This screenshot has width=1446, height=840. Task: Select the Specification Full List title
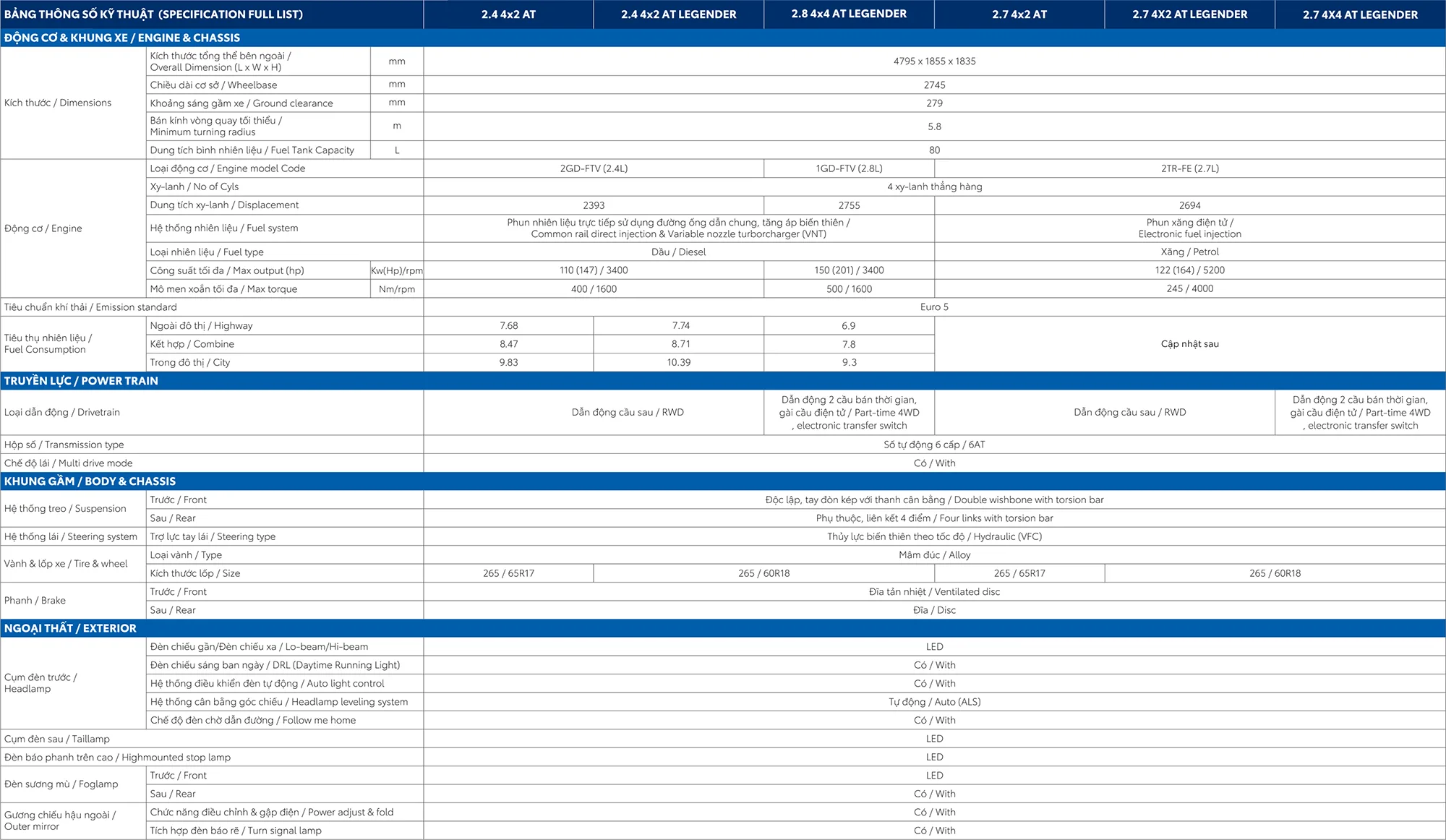pyautogui.click(x=153, y=14)
